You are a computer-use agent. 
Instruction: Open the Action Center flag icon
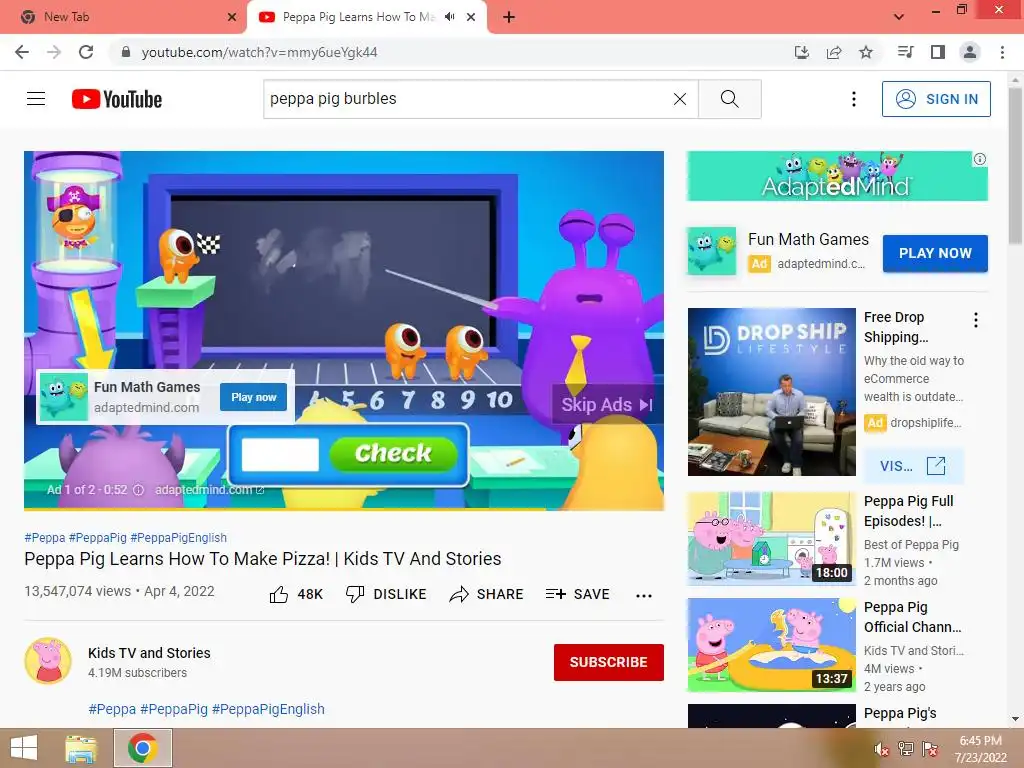[930, 749]
